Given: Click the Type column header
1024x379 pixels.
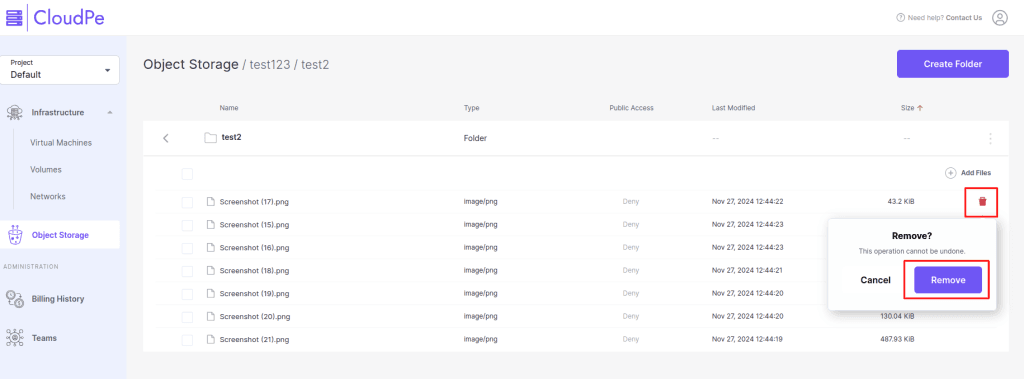Looking at the screenshot, I should pyautogui.click(x=472, y=108).
